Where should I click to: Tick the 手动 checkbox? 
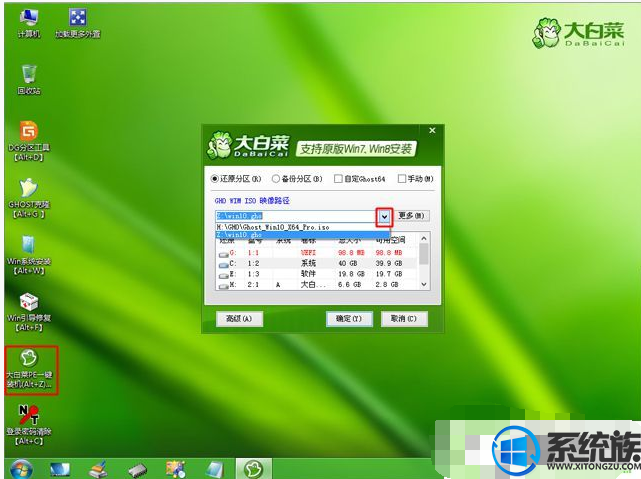coord(402,179)
